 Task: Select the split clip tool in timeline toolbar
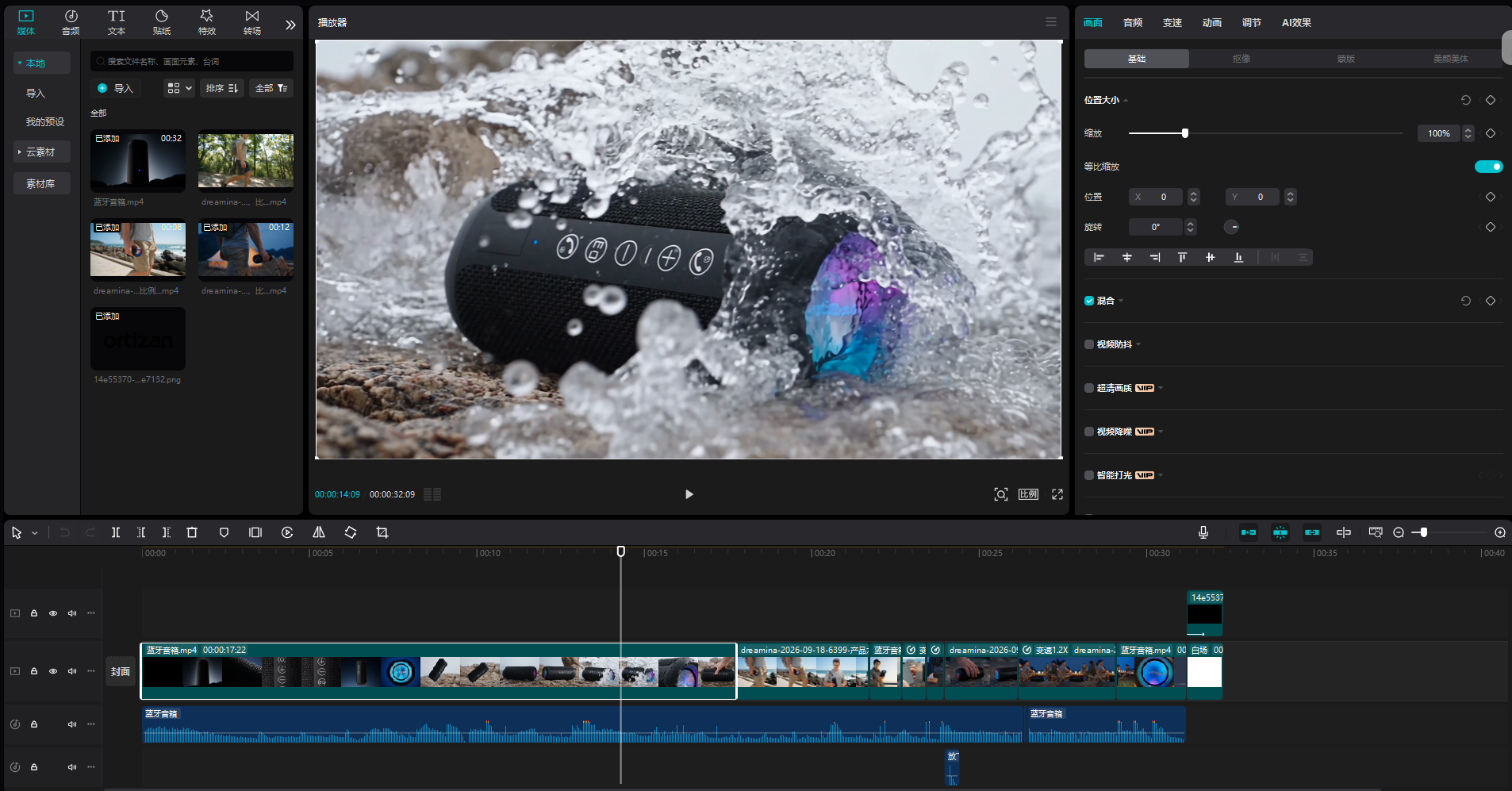pos(116,532)
